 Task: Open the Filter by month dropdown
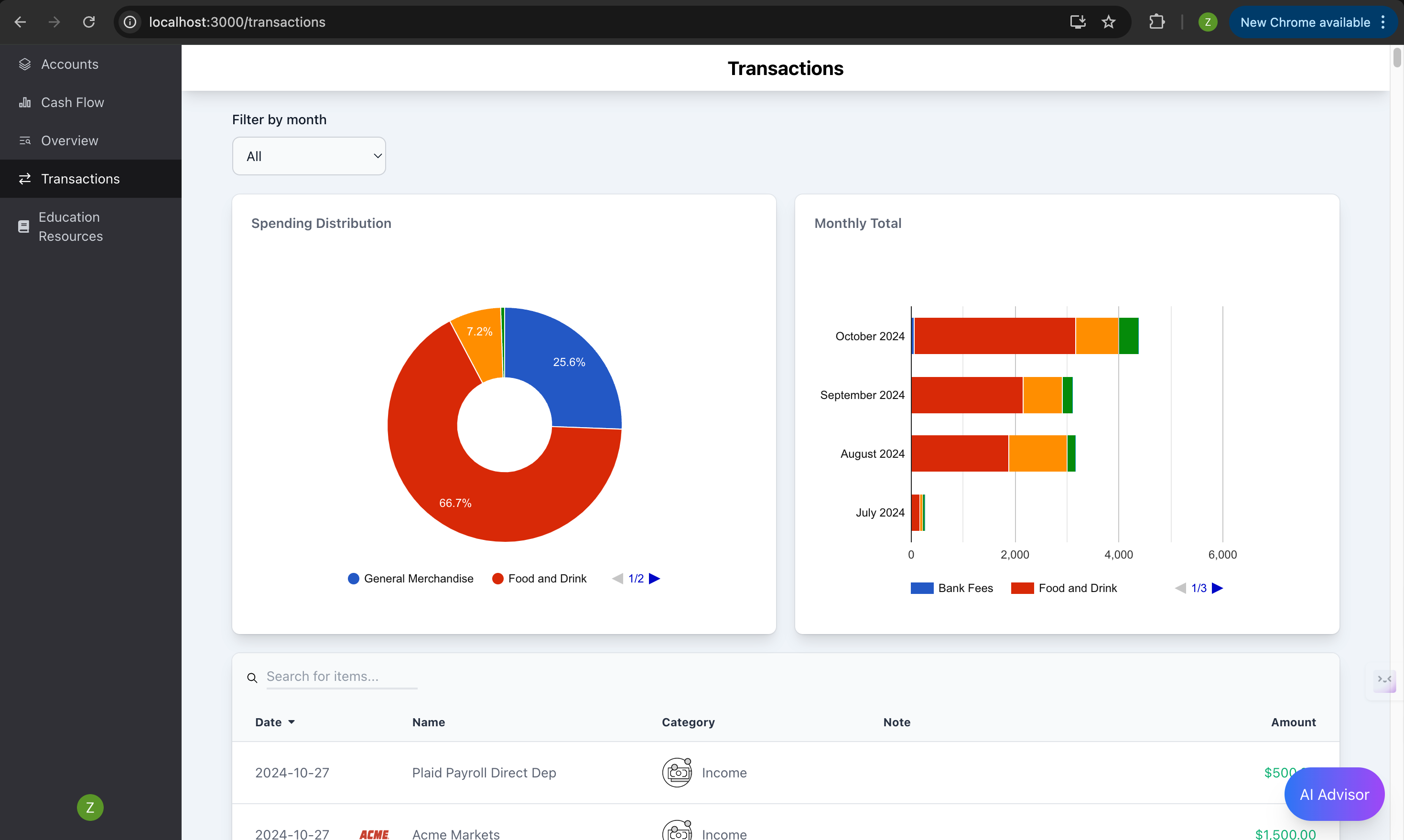coord(309,156)
